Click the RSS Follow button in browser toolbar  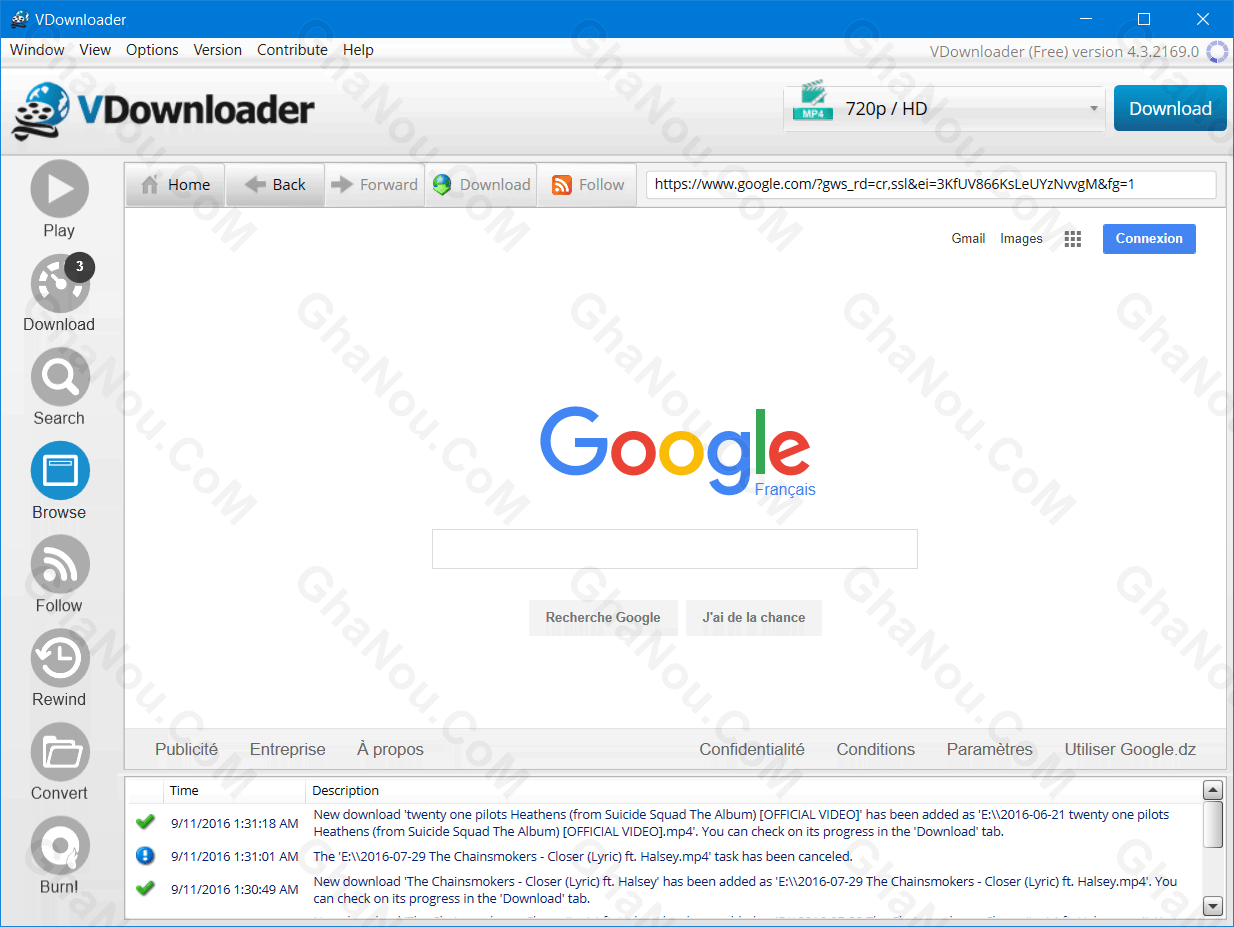click(587, 185)
